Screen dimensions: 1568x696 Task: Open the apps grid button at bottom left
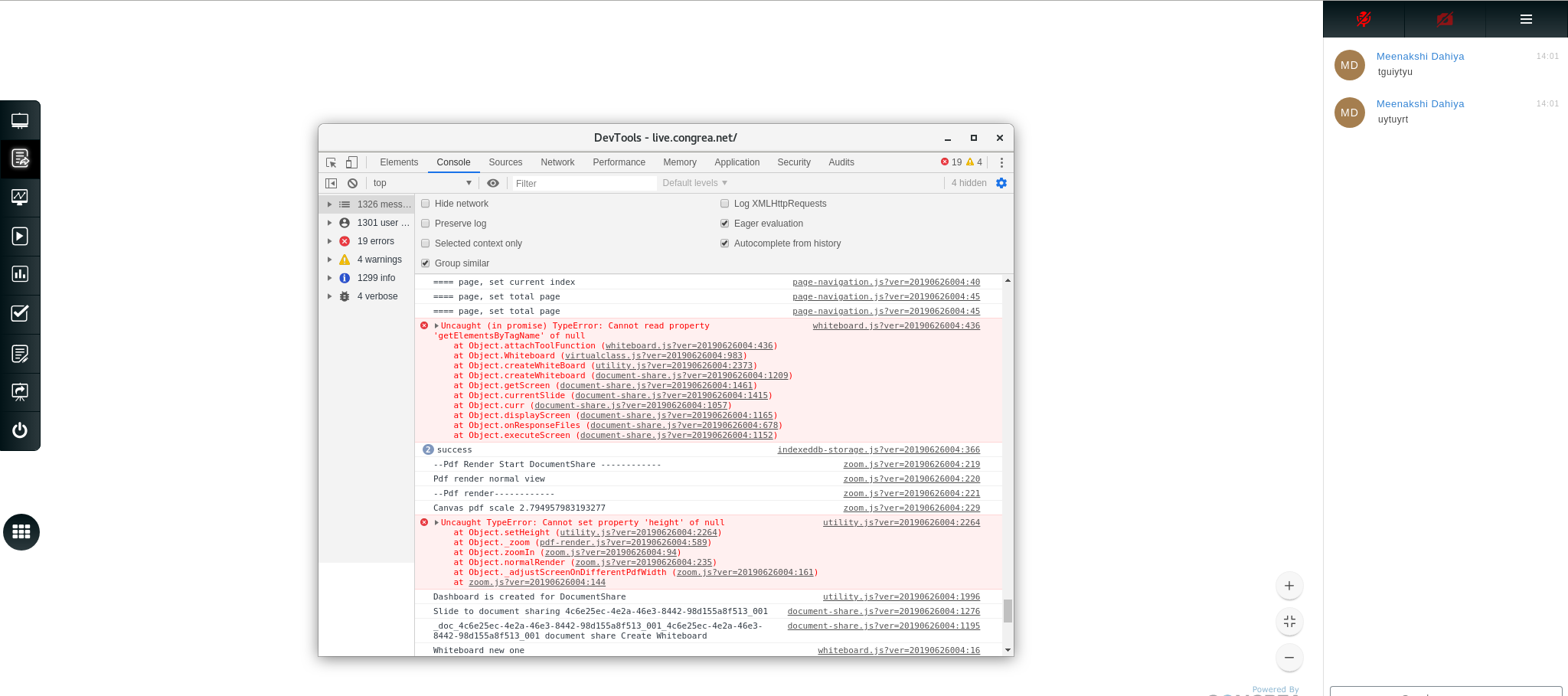click(x=21, y=532)
